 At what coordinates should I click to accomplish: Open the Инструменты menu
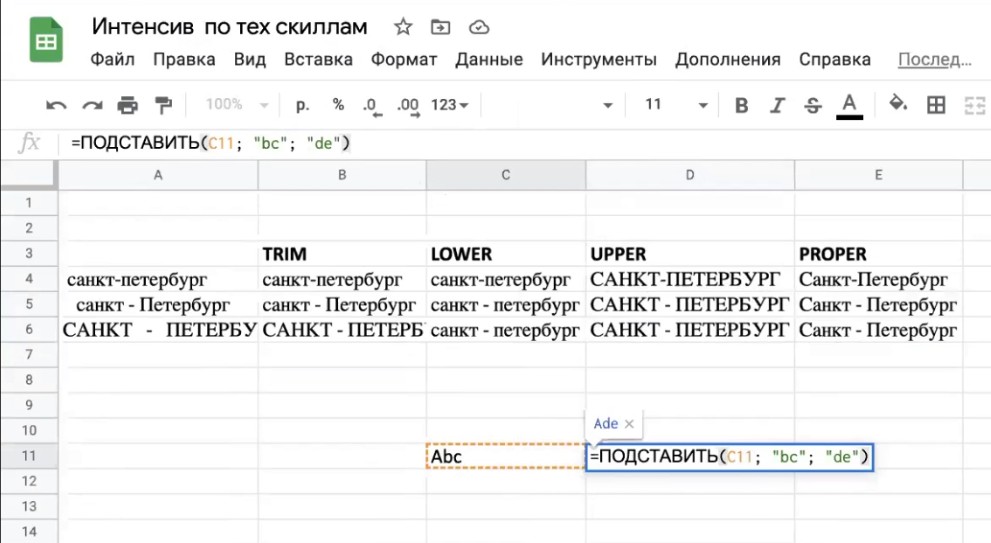click(599, 59)
